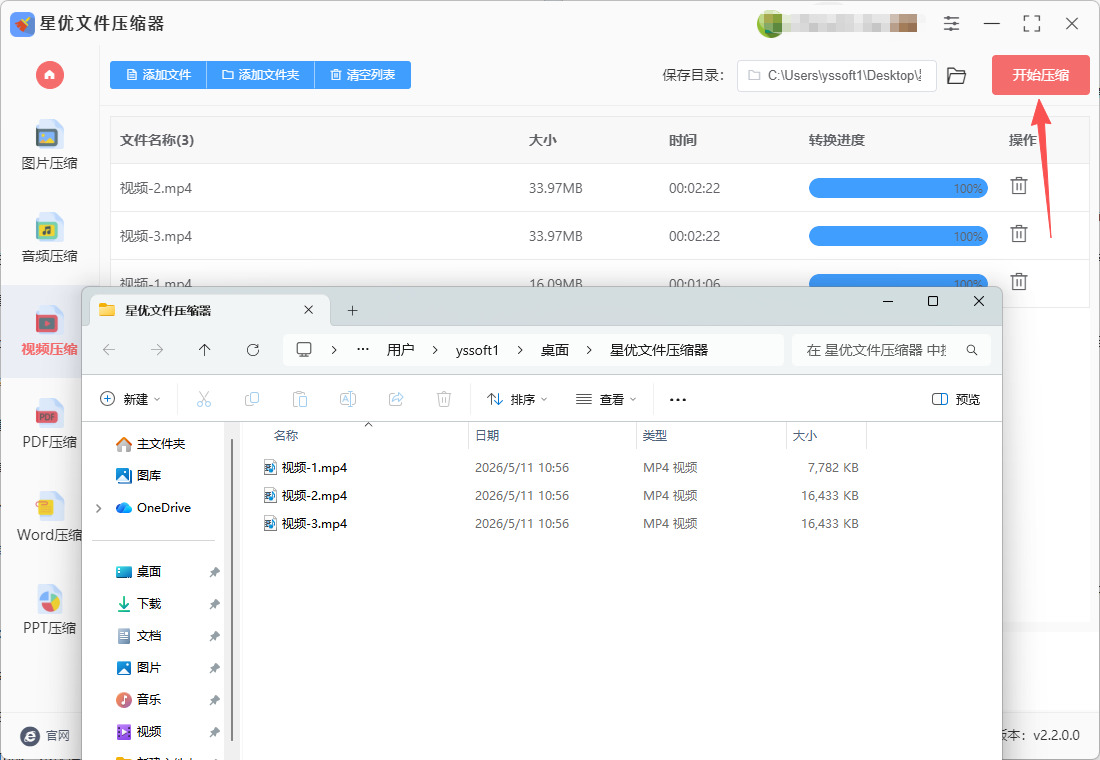Screen dimensions: 1100x760
Task: Open PPT压缩 in the sidebar
Action: coord(49,610)
